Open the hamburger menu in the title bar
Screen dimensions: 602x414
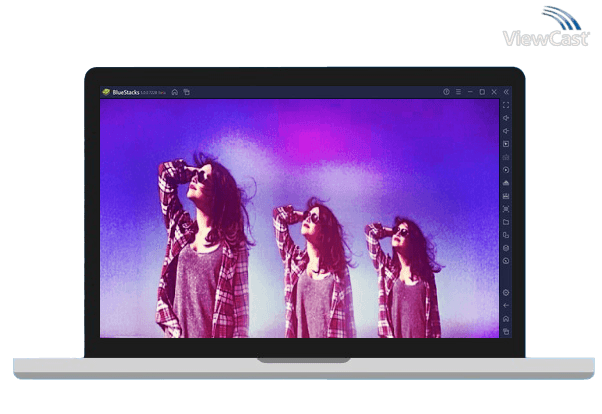click(458, 92)
